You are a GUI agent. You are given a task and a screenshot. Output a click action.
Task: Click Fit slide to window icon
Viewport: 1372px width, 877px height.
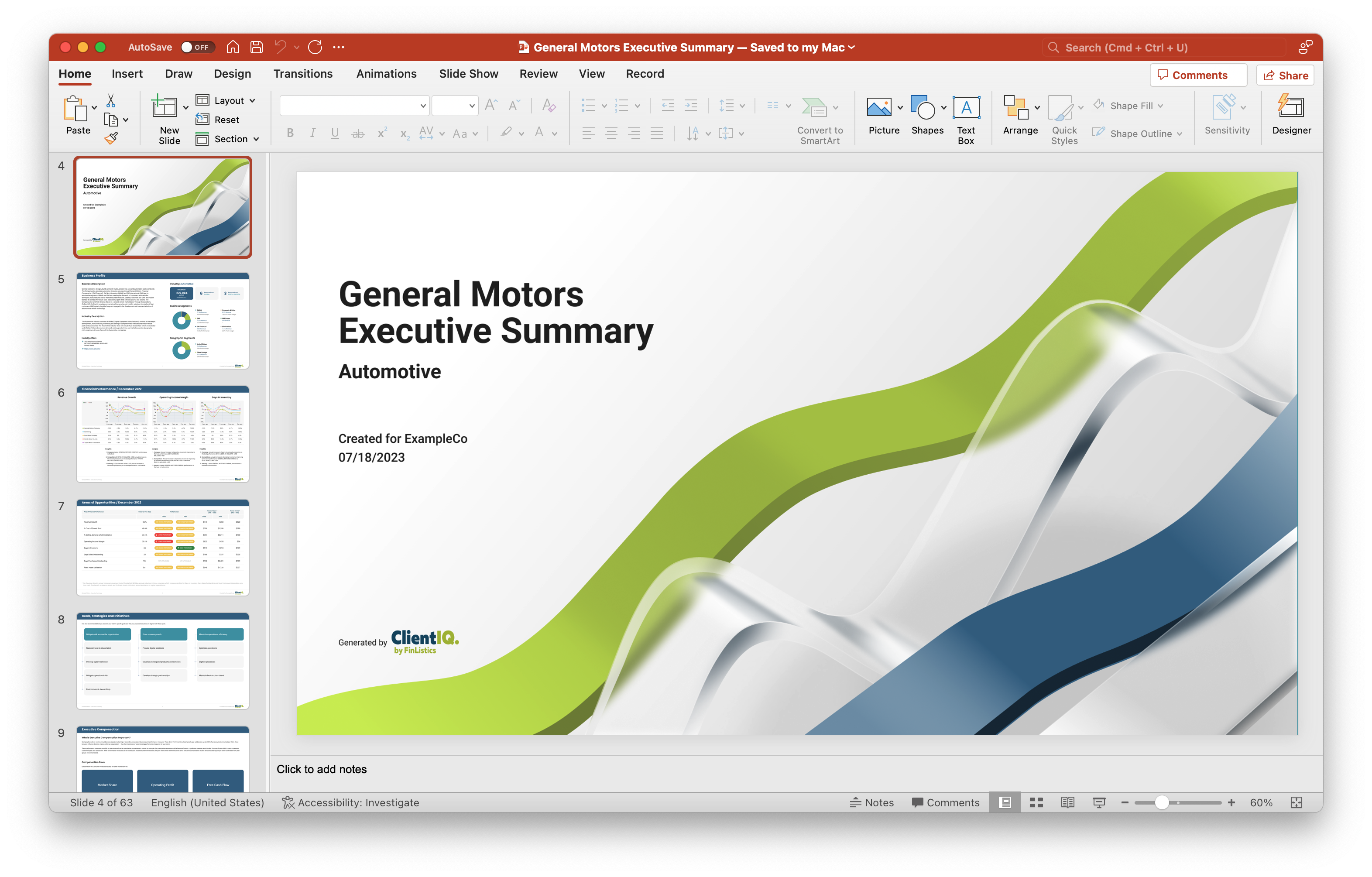tap(1296, 802)
